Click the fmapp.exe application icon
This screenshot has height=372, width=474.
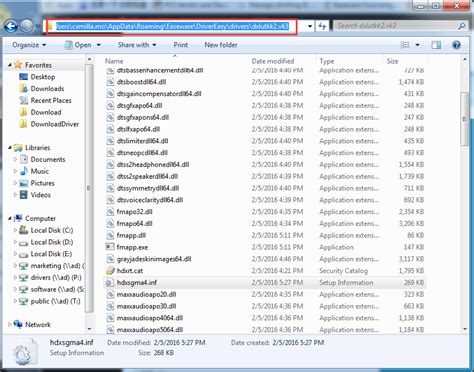point(110,247)
